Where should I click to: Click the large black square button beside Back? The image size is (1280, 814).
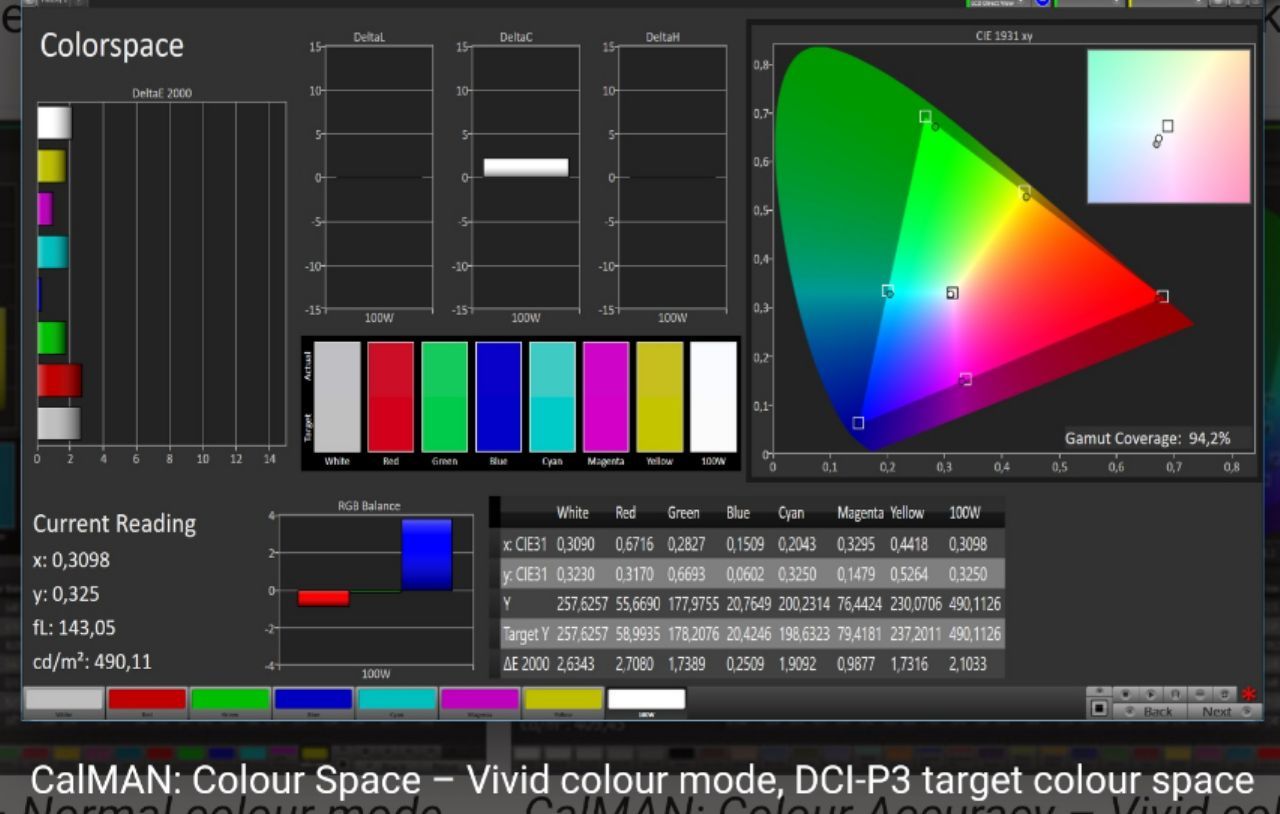click(1099, 709)
